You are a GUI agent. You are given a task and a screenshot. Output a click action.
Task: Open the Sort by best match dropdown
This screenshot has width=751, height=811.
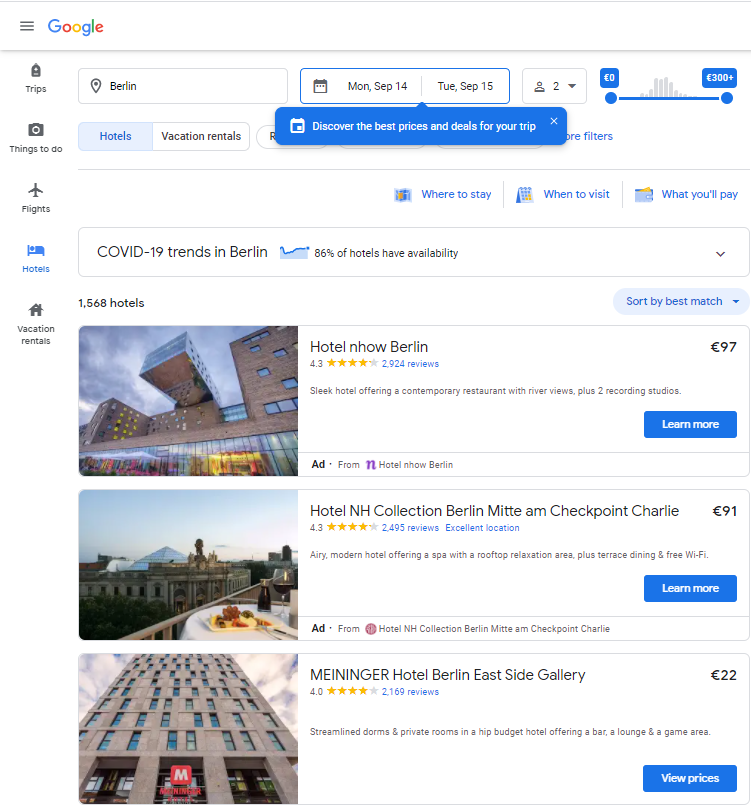coord(681,301)
